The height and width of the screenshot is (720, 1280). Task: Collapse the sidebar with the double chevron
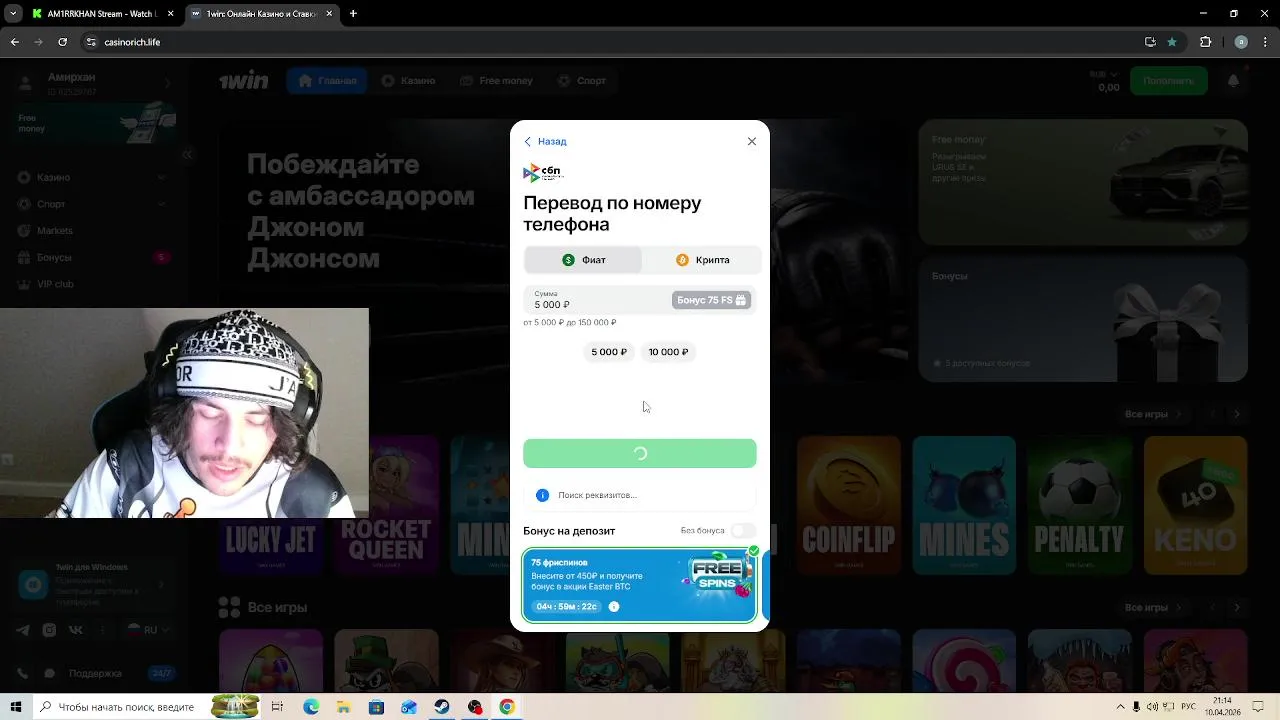[x=187, y=154]
